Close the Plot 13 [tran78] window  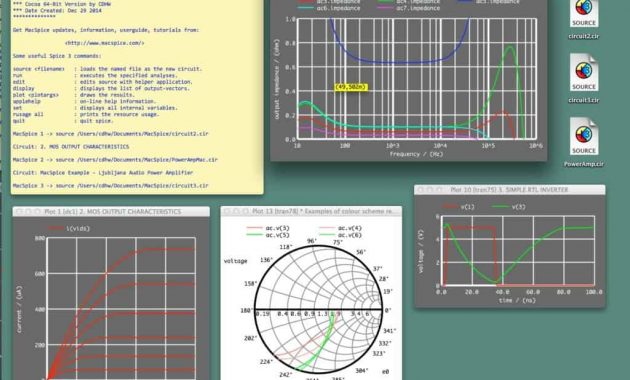(227, 211)
